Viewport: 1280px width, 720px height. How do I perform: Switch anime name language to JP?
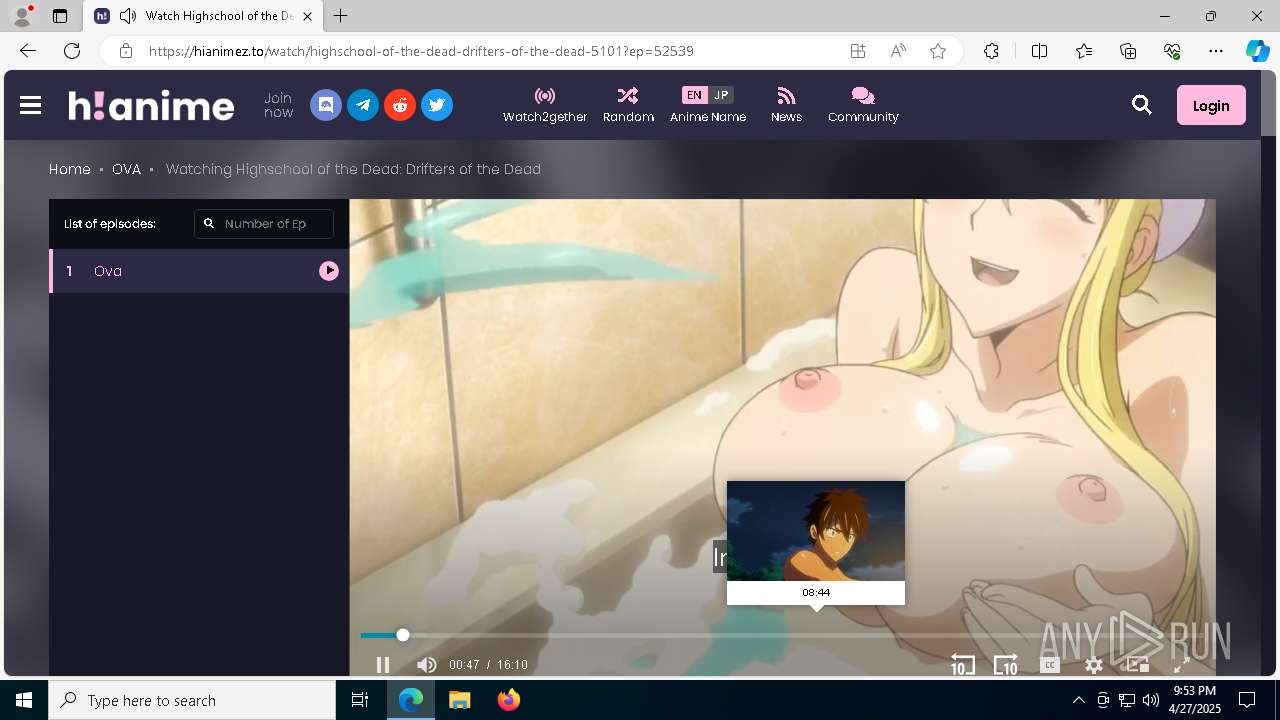pos(721,95)
